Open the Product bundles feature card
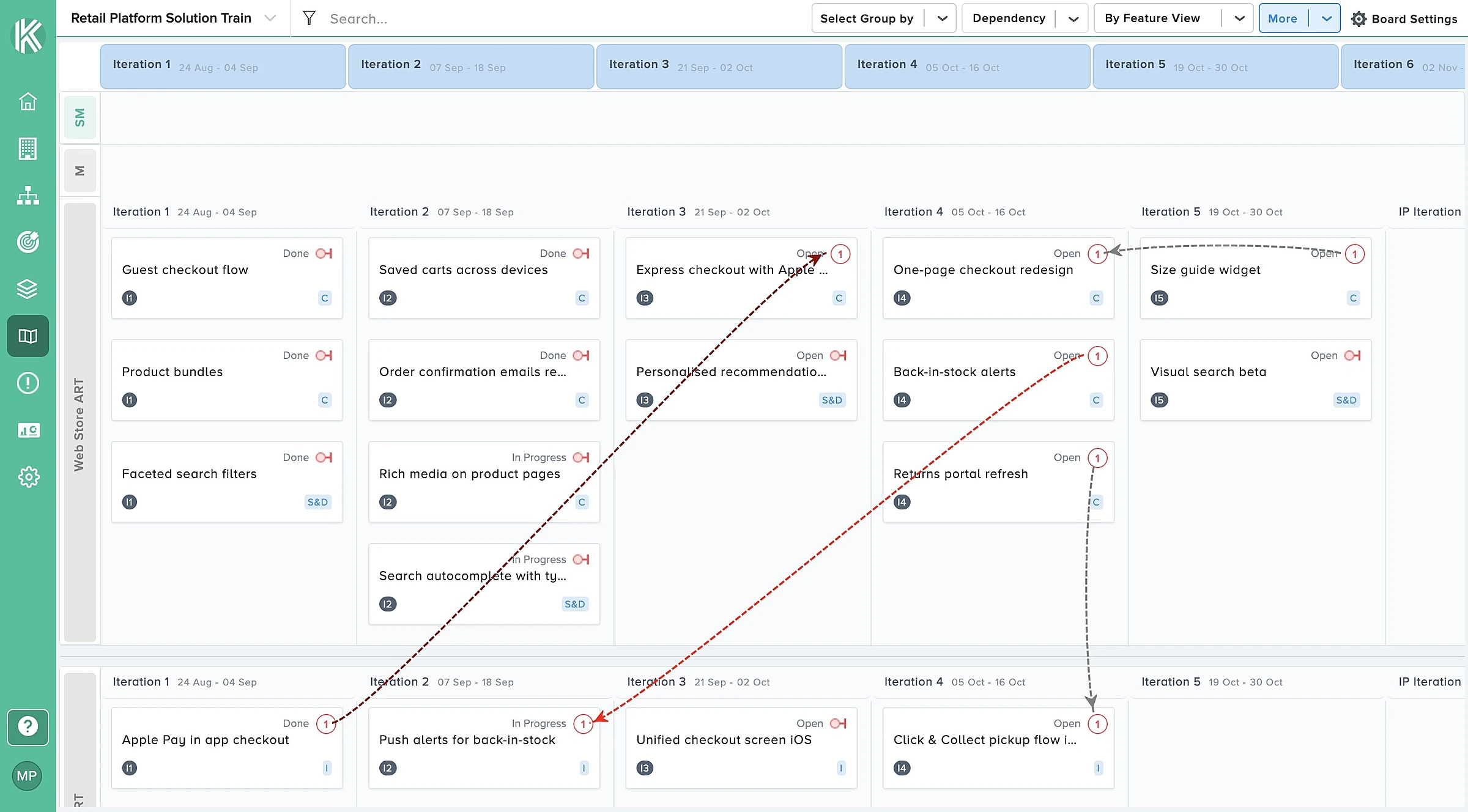Image resolution: width=1468 pixels, height=812 pixels. click(227, 380)
